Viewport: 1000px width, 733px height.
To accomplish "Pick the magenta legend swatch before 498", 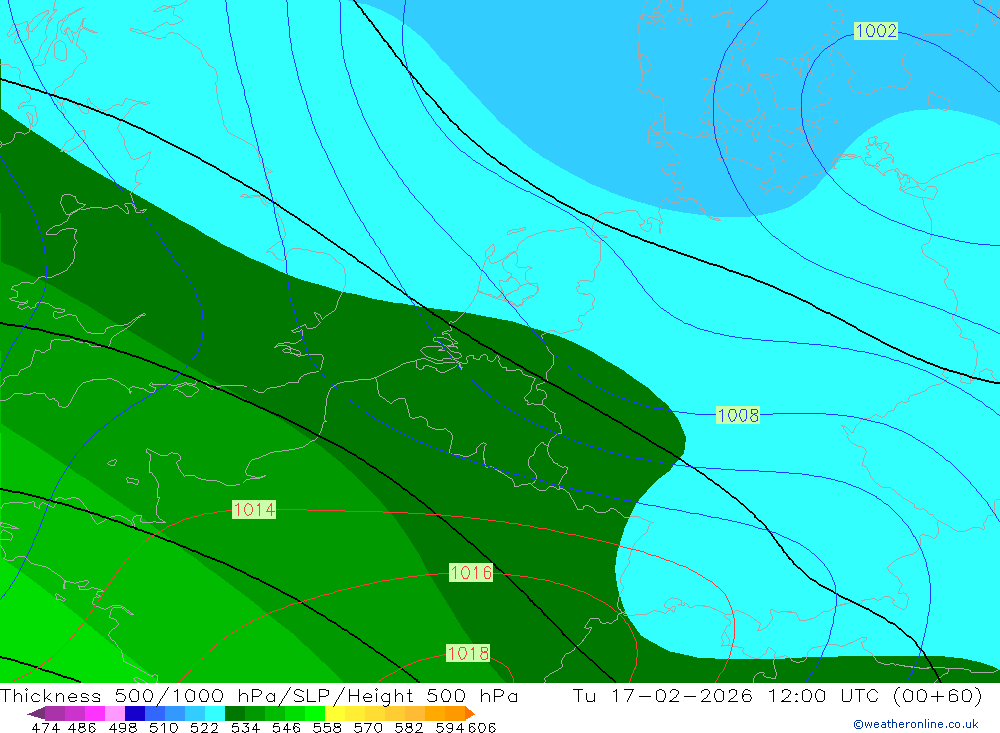I will (x=95, y=713).
